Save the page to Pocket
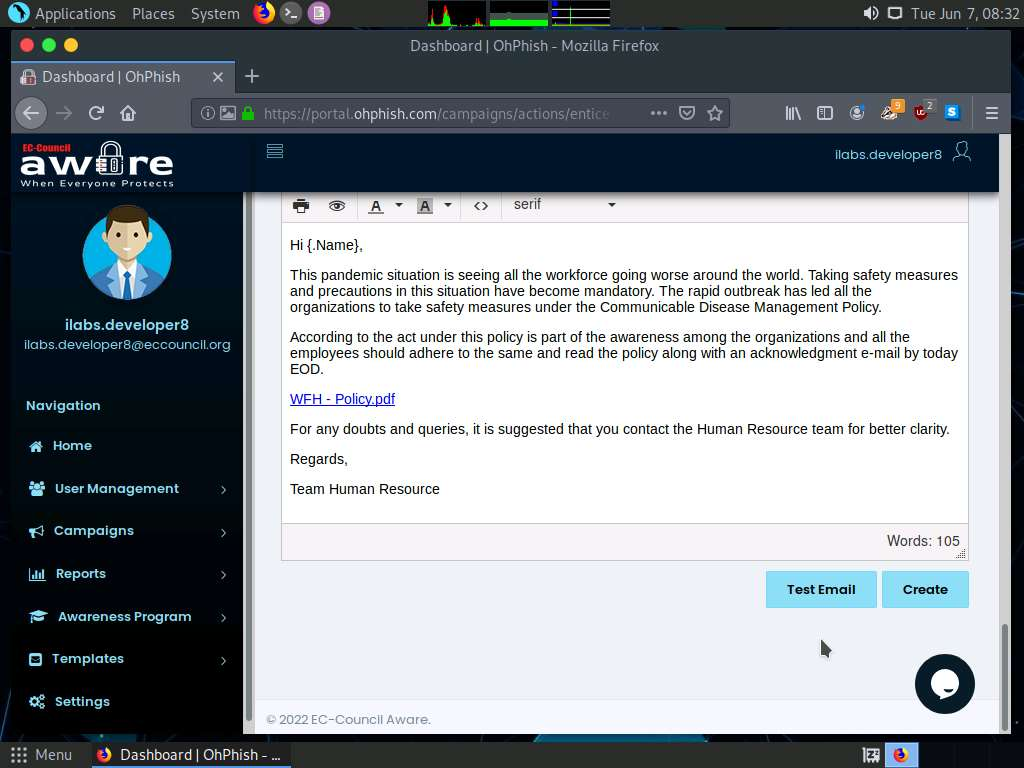This screenshot has height=768, width=1024. 686,113
